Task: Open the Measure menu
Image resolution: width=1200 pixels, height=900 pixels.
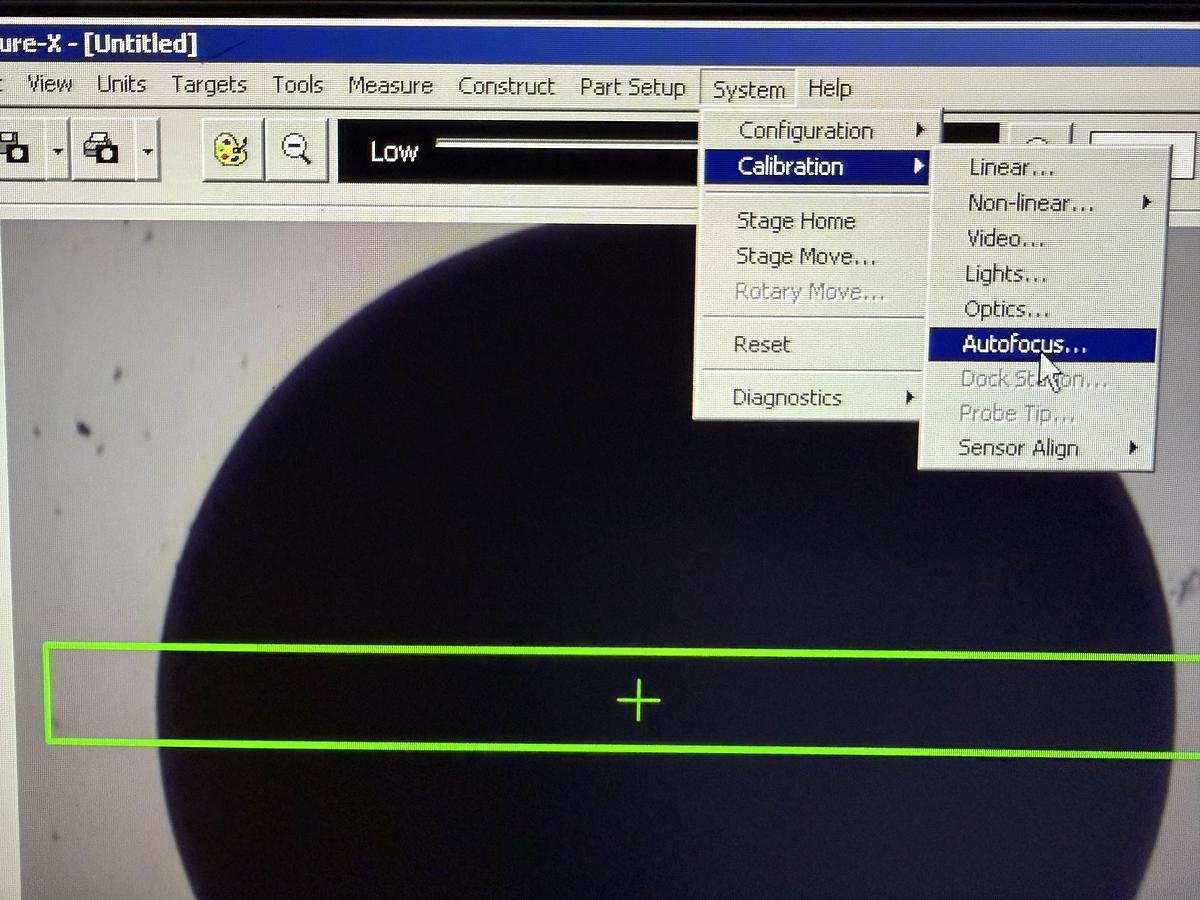Action: 390,86
